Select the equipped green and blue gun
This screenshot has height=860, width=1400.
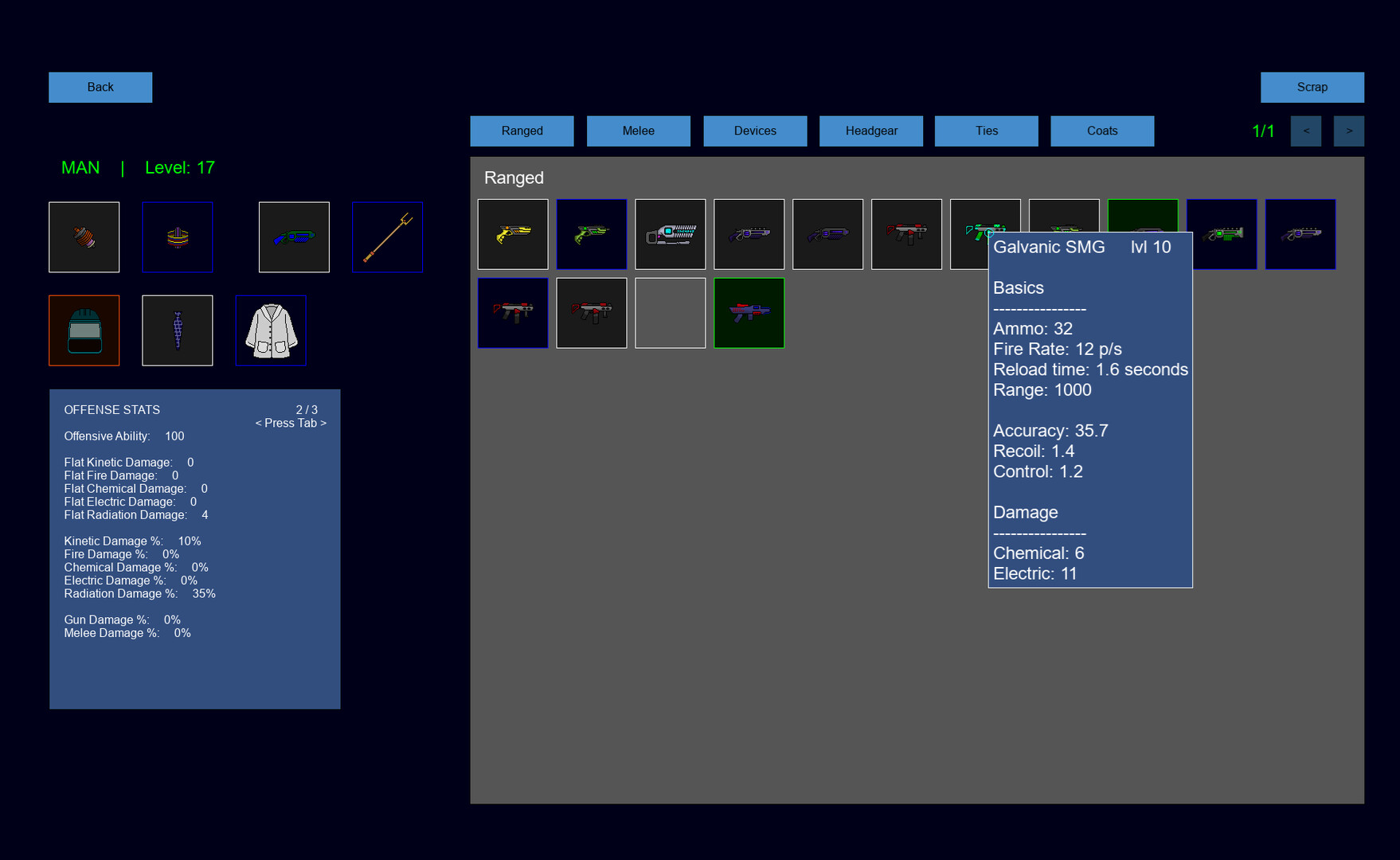pyautogui.click(x=294, y=237)
